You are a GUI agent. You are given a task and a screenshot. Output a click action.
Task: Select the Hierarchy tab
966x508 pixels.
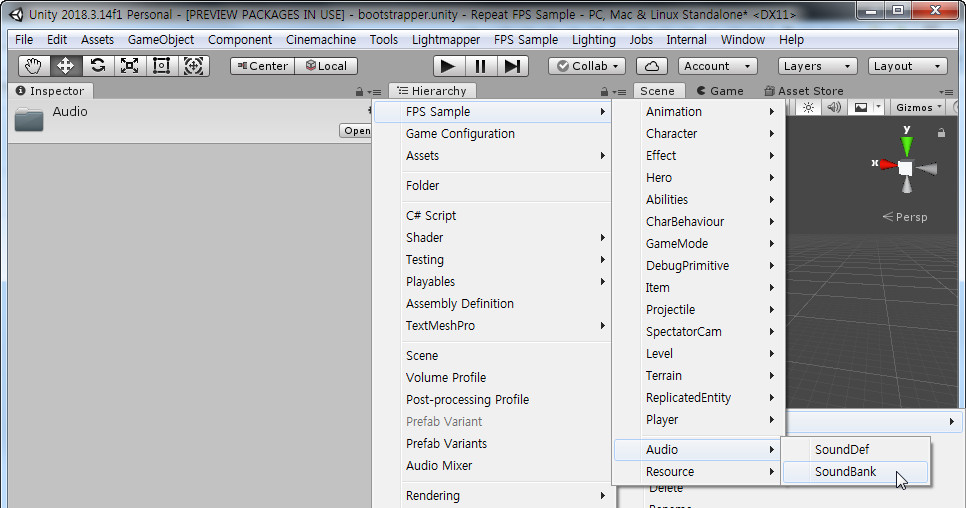pos(432,91)
